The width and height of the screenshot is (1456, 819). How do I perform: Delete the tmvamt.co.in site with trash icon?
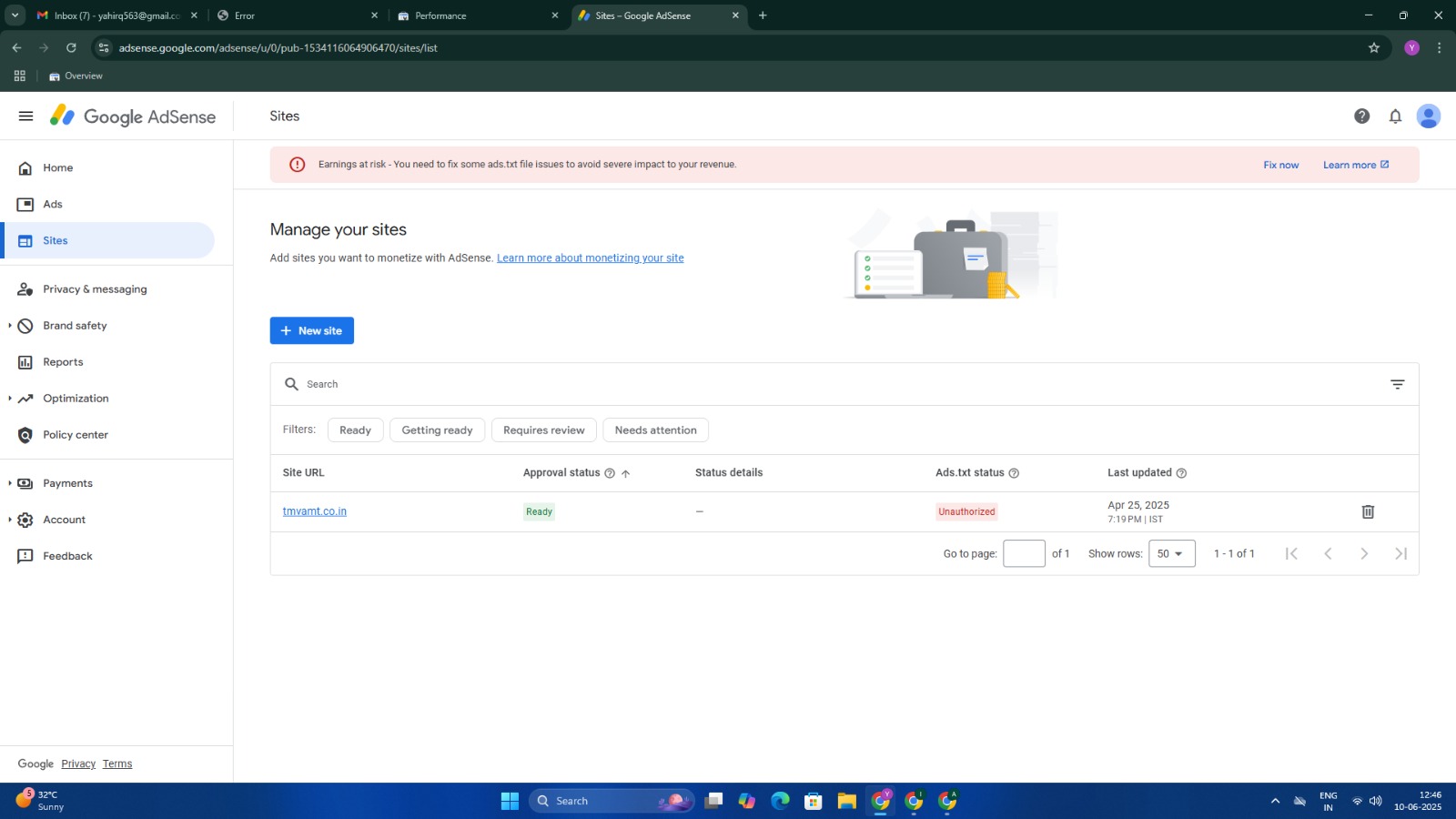(x=1368, y=511)
